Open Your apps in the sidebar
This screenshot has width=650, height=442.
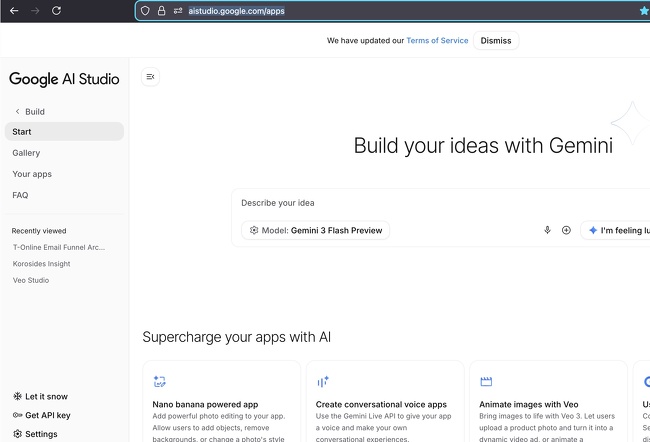tap(32, 174)
